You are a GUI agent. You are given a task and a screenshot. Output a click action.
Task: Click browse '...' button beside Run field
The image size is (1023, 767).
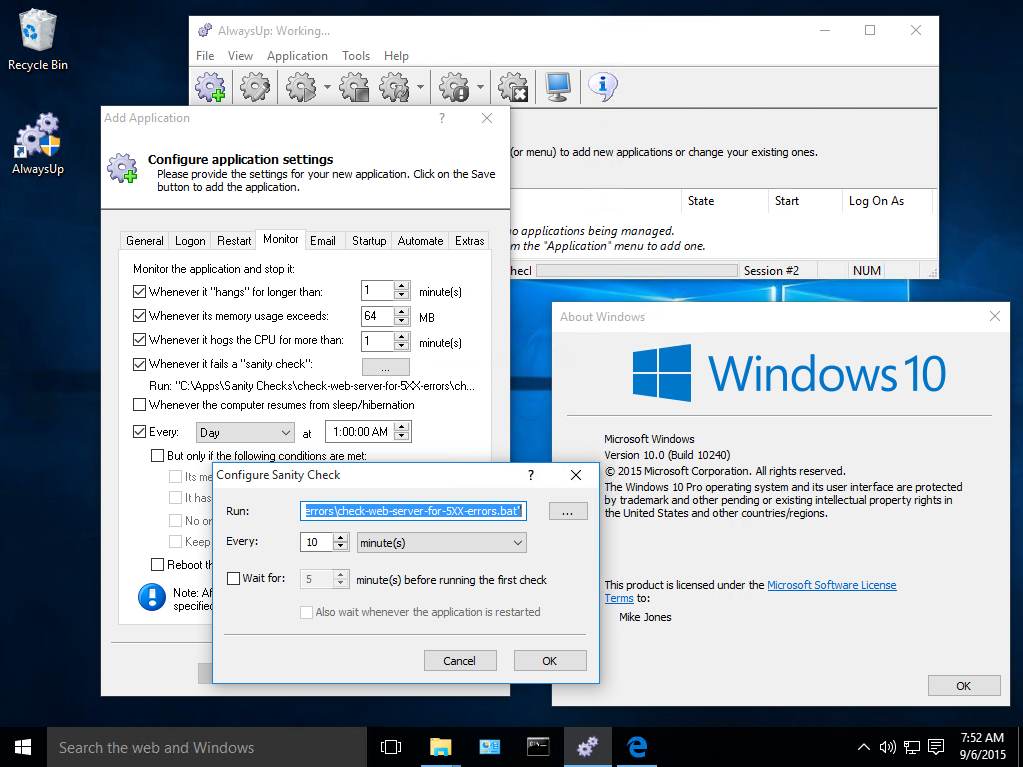point(568,511)
